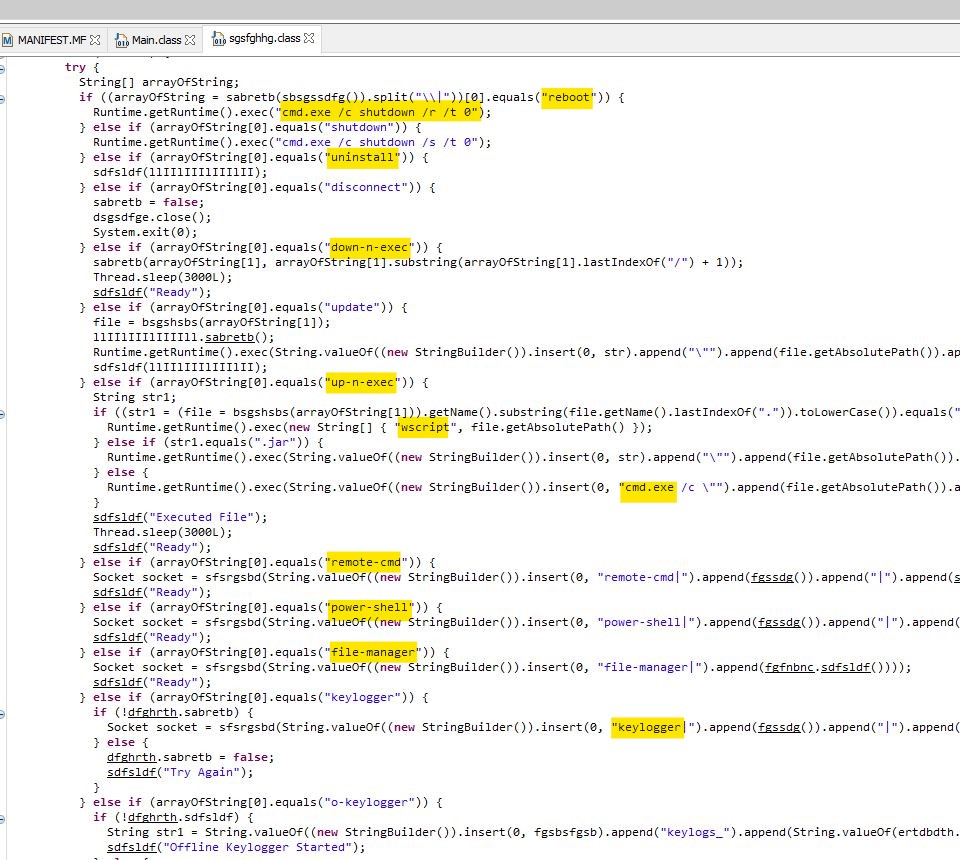Image resolution: width=960 pixels, height=860 pixels.
Task: Collapse the fold marker beside the try line
Action: coord(2,68)
